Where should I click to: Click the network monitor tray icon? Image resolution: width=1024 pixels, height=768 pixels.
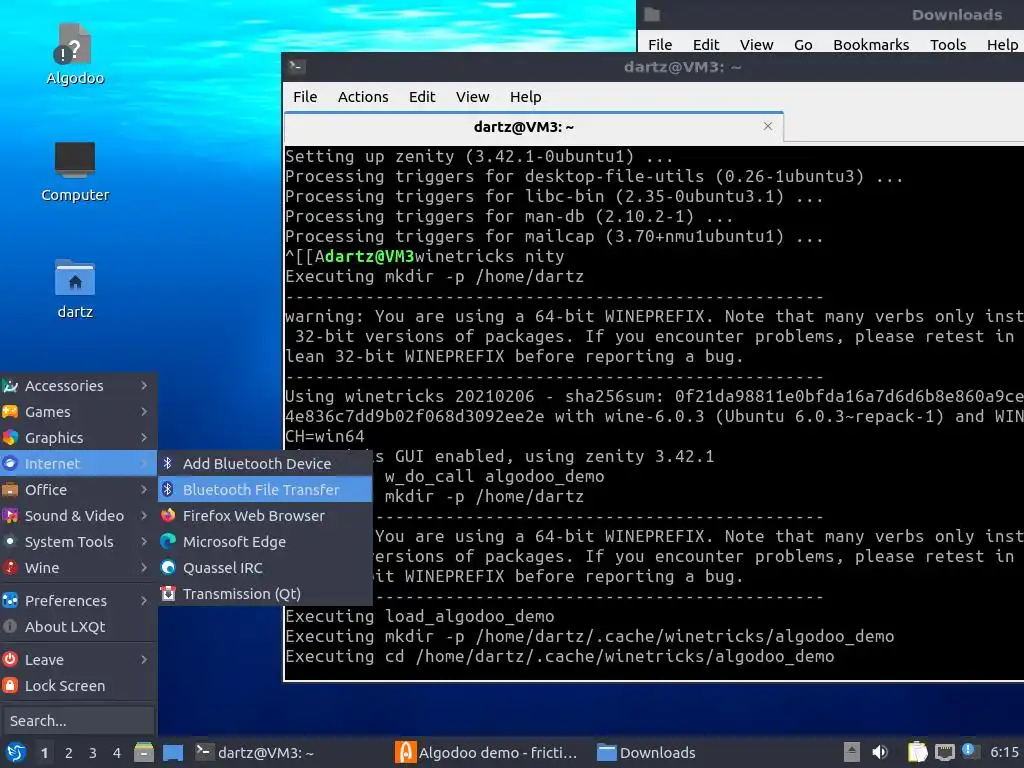[x=944, y=752]
